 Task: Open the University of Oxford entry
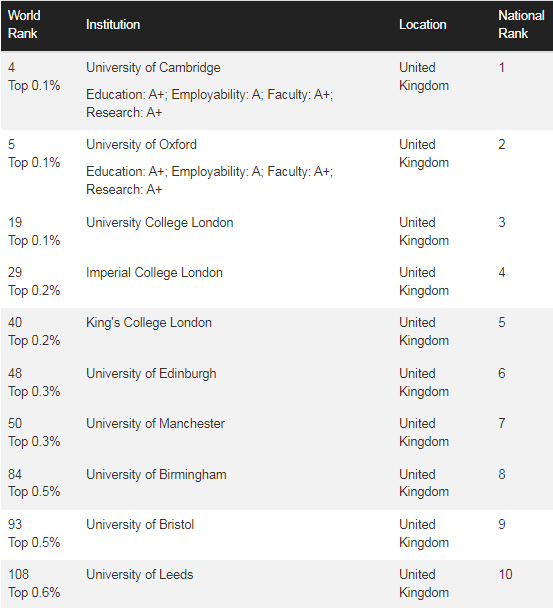[141, 145]
